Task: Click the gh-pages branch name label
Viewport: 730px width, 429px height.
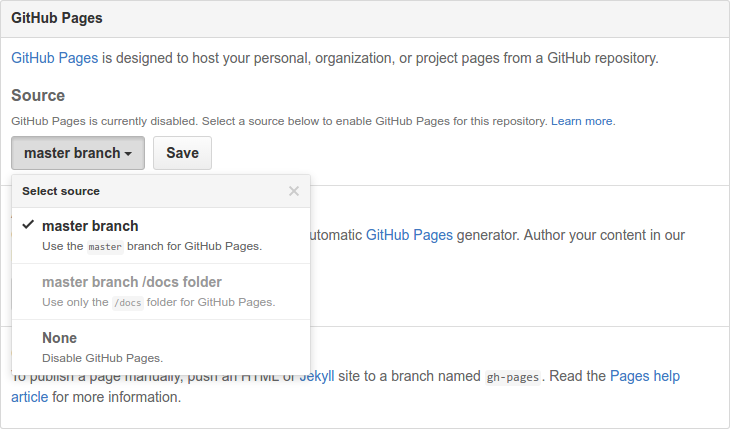Action: tap(513, 378)
